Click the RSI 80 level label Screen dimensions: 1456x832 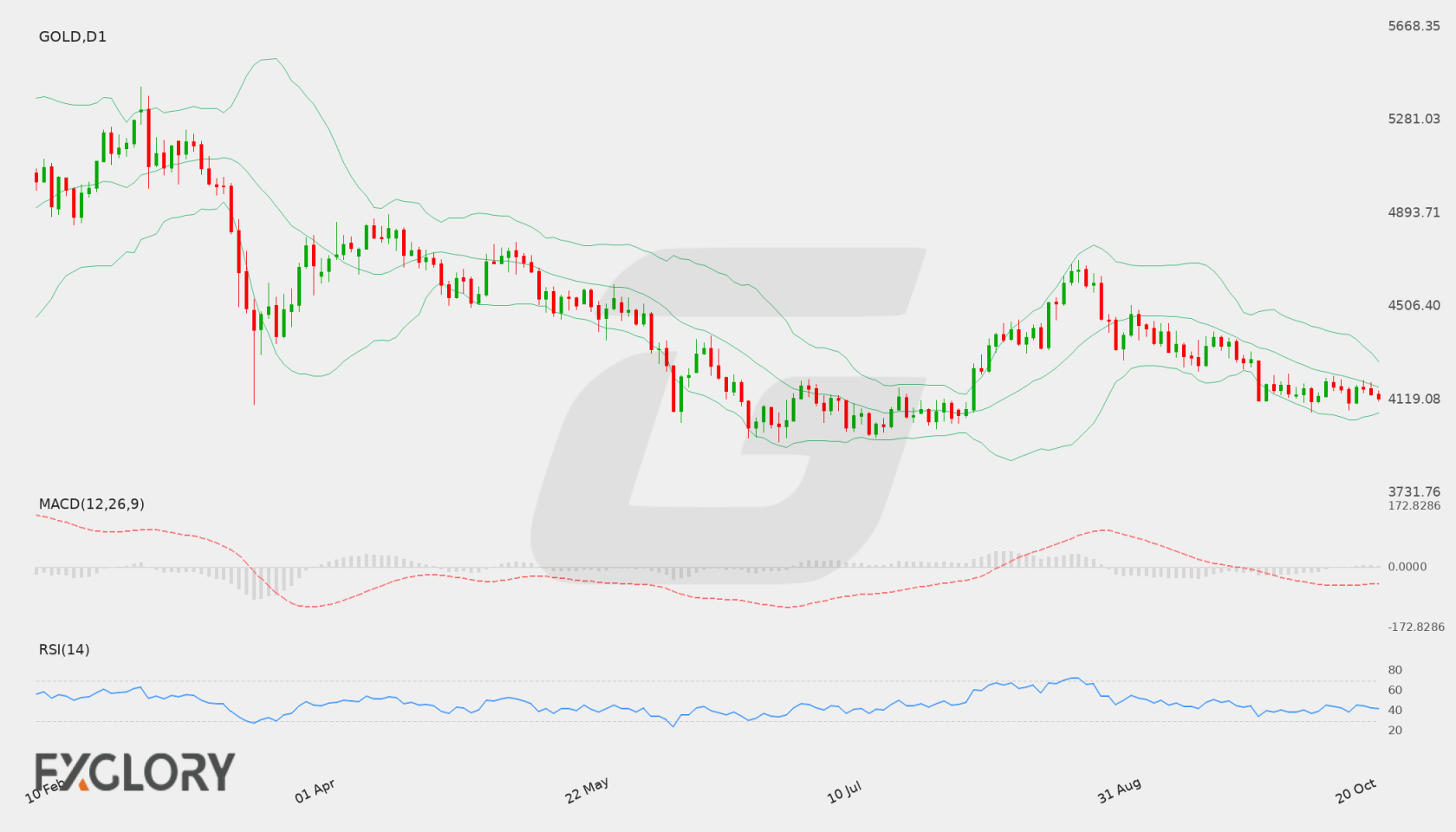[1395, 670]
